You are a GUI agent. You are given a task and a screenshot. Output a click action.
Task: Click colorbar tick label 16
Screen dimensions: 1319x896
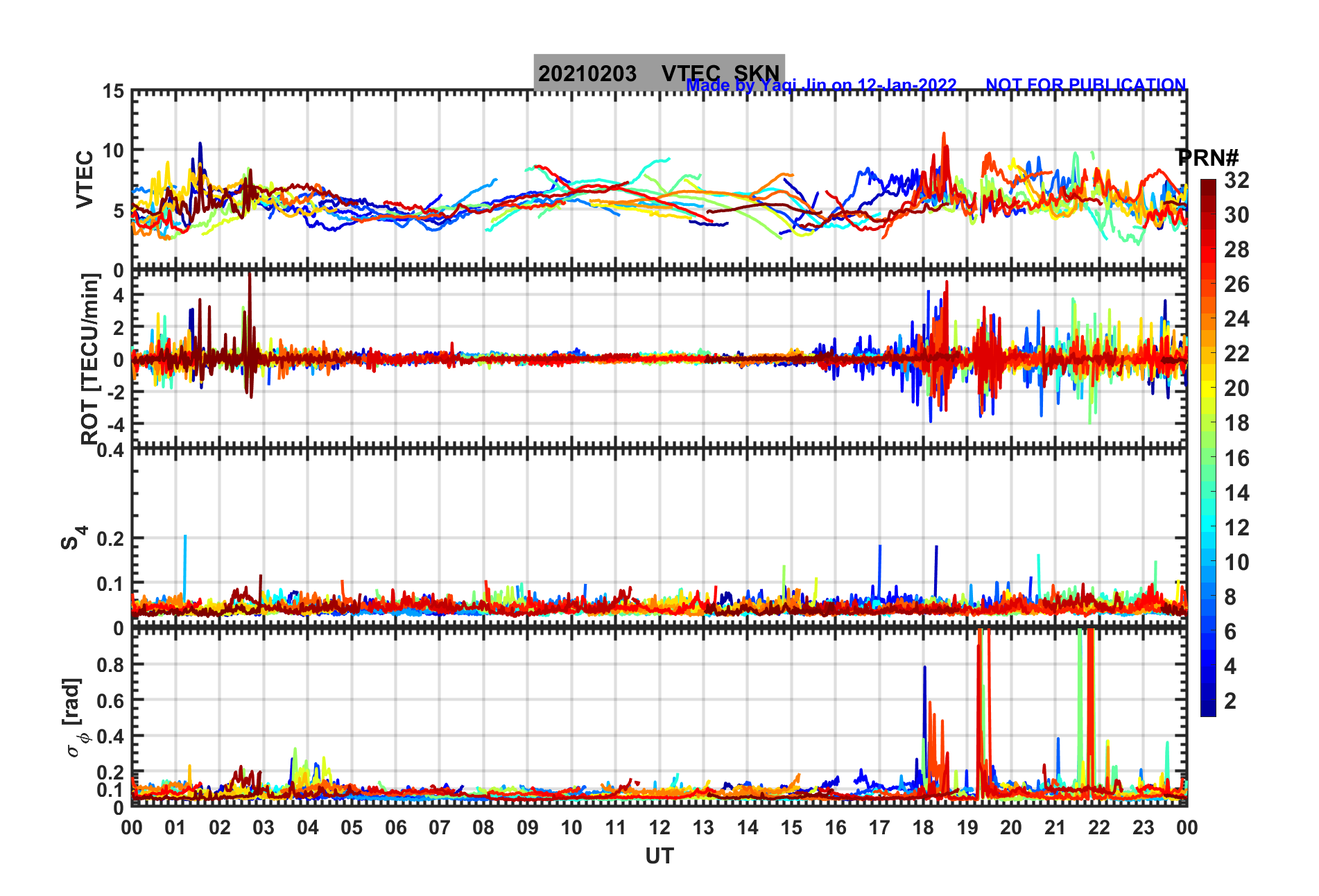1236,458
